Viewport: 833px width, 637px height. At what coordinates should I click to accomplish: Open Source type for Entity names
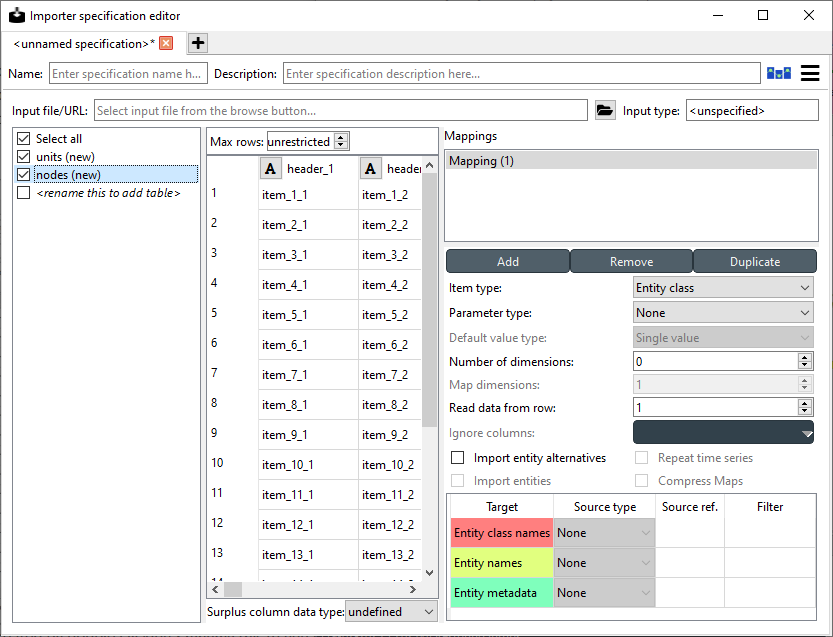604,563
